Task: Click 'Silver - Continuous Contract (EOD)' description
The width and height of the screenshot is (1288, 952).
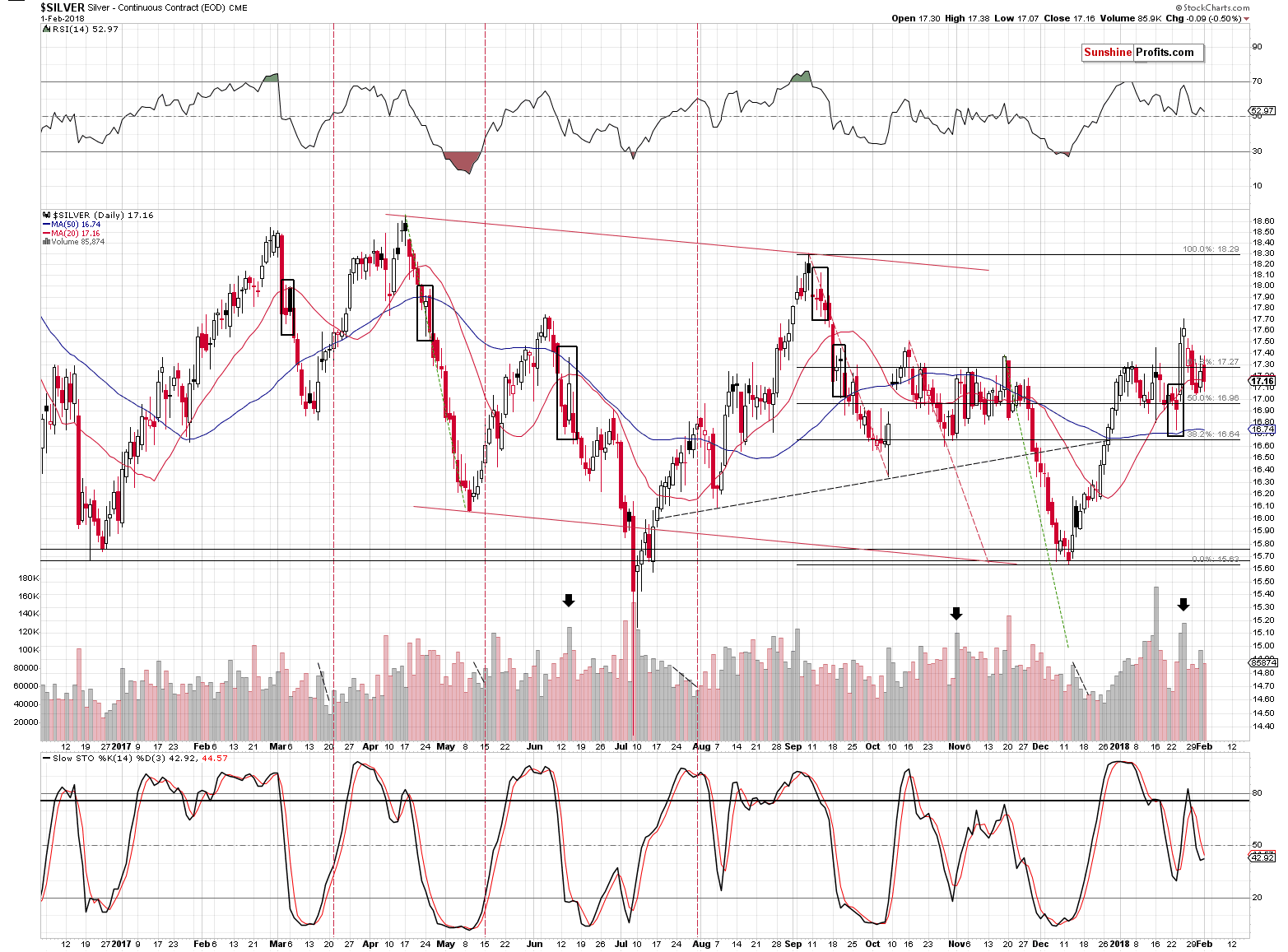Action: [x=156, y=8]
